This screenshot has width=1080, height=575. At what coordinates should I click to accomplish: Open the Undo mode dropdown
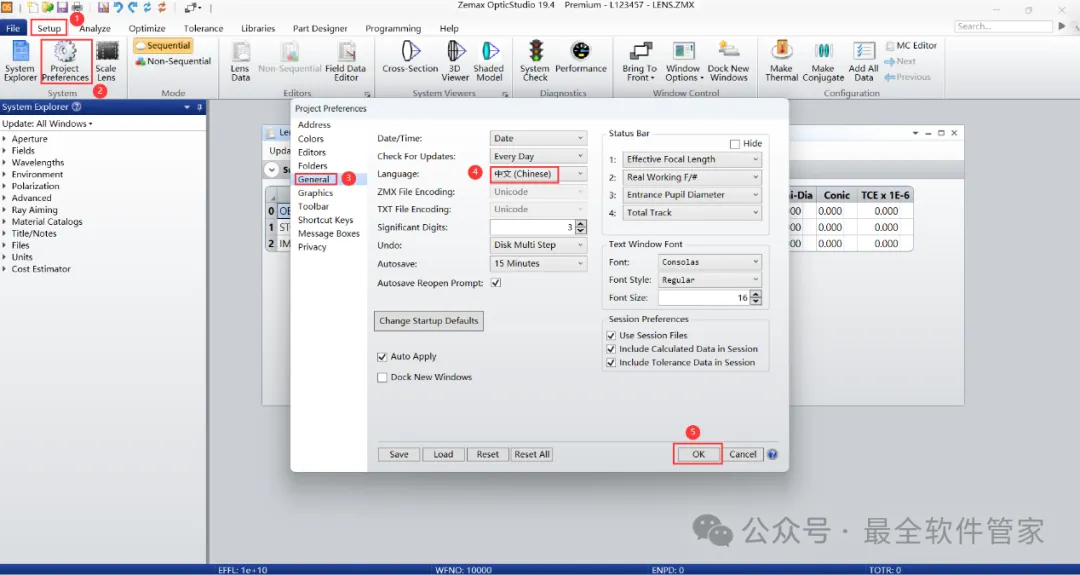(538, 245)
